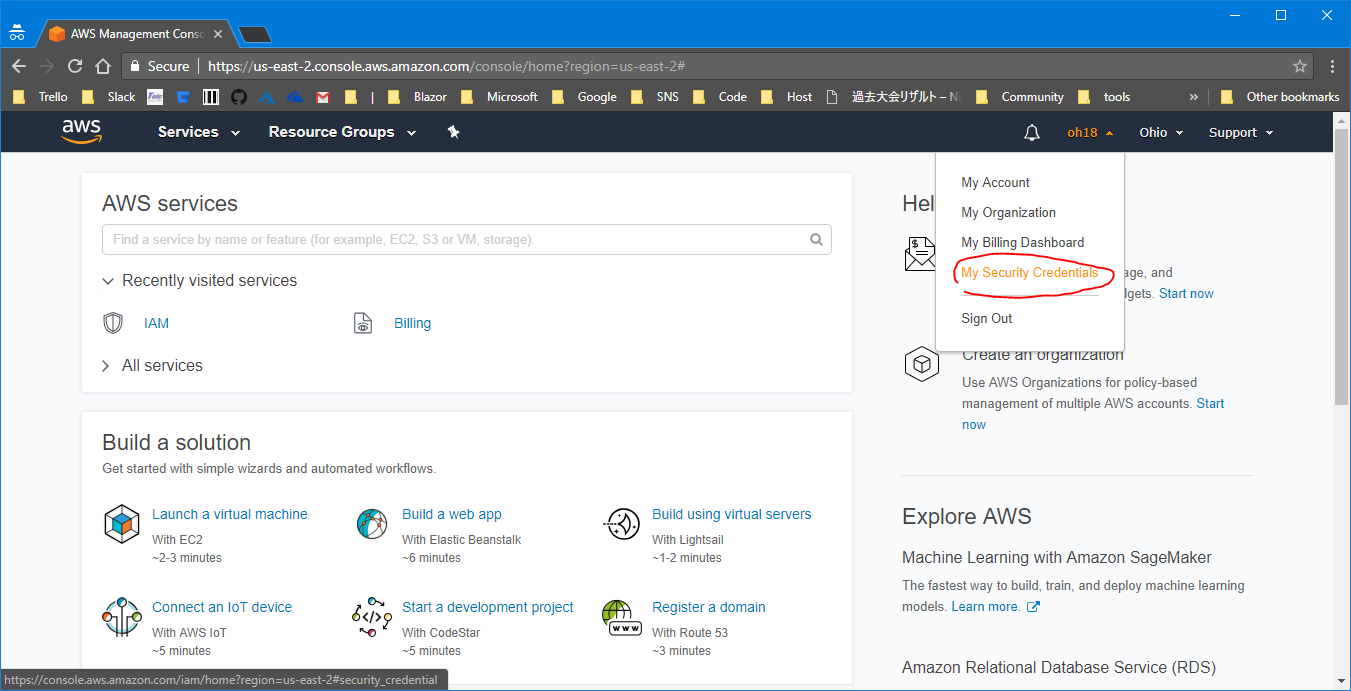Select My Billing Dashboard menu item
This screenshot has height=691, width=1351.
click(x=1022, y=242)
